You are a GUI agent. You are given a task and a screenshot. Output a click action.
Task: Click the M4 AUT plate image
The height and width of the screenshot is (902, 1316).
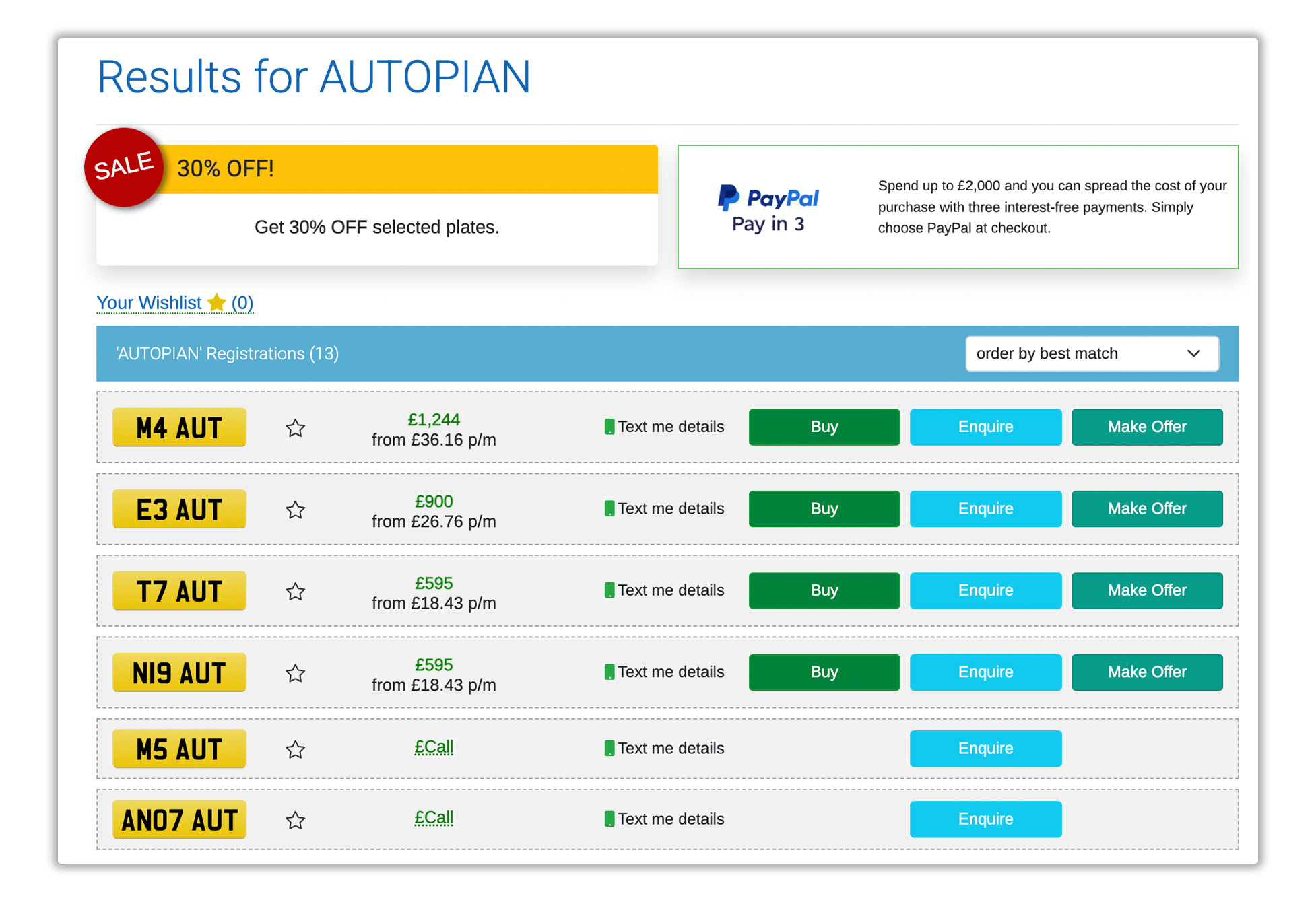click(x=178, y=427)
